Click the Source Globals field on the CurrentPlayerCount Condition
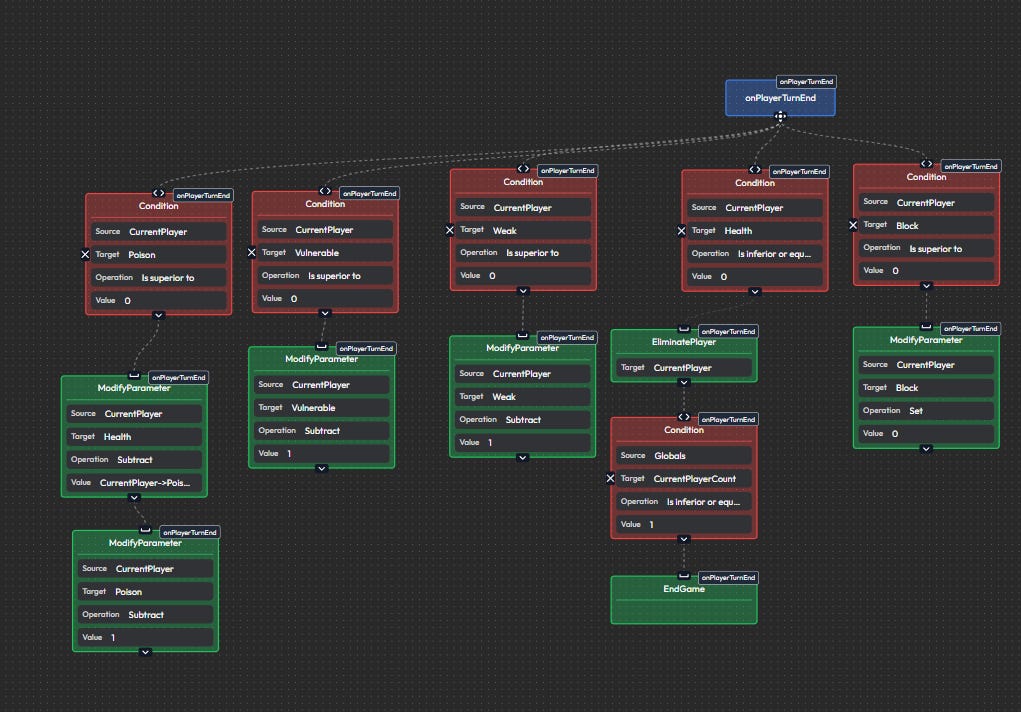This screenshot has width=1021, height=712. [683, 455]
